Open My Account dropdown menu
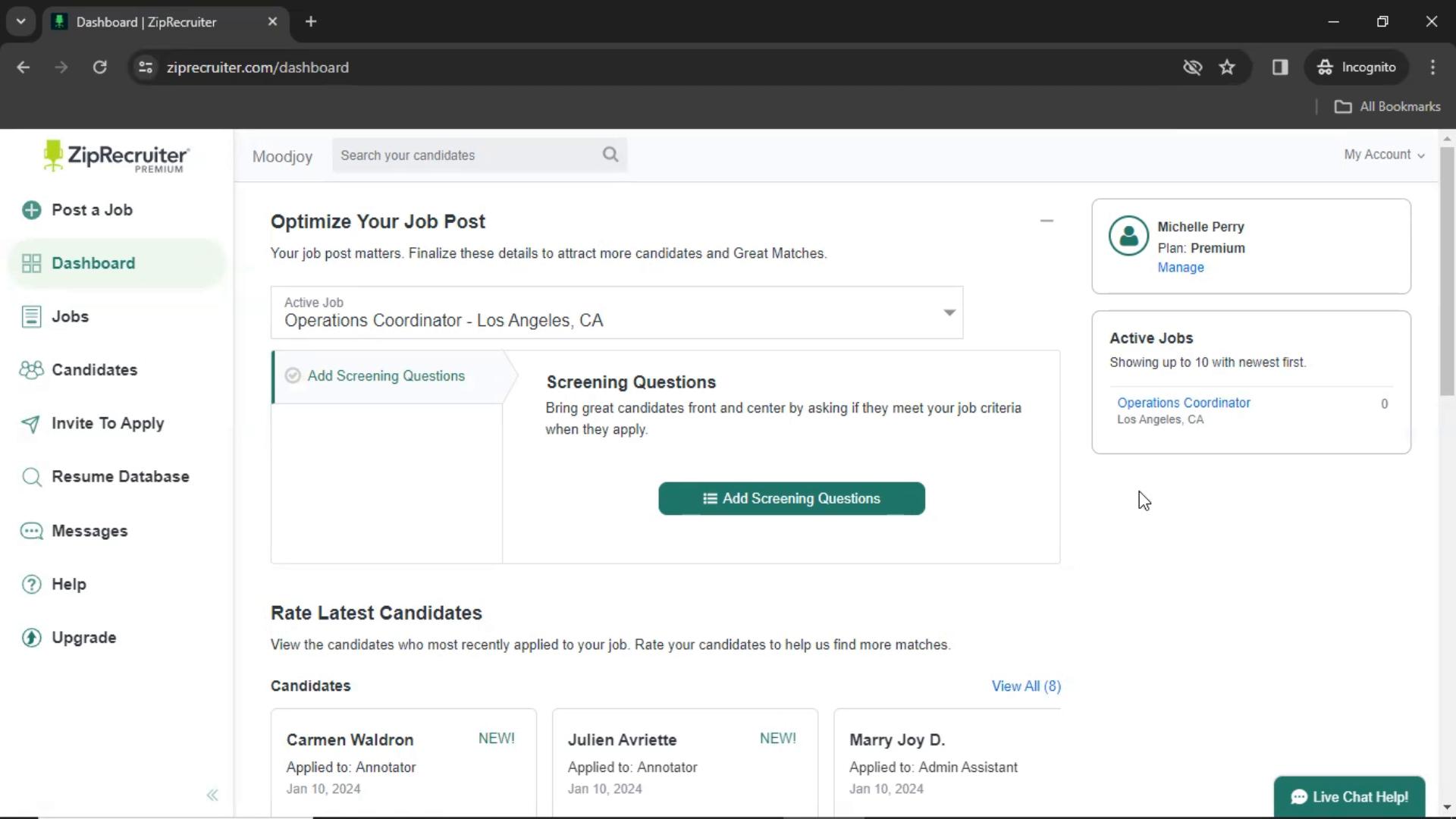 point(1383,154)
